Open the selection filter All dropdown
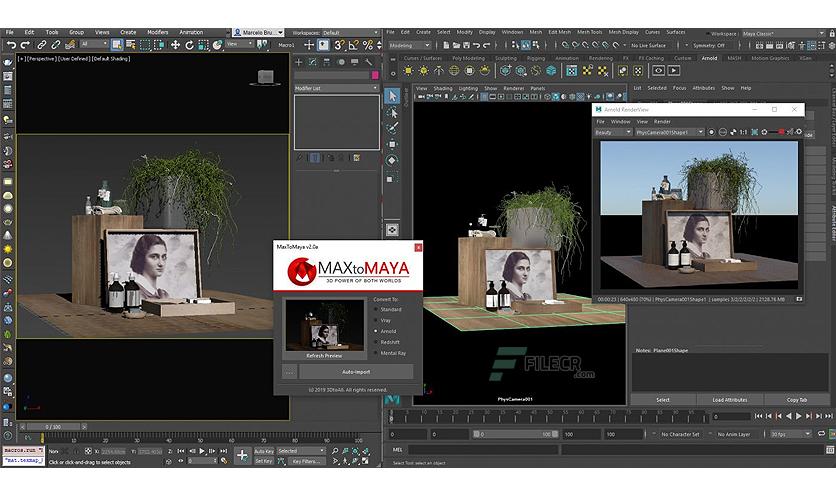 [94, 44]
